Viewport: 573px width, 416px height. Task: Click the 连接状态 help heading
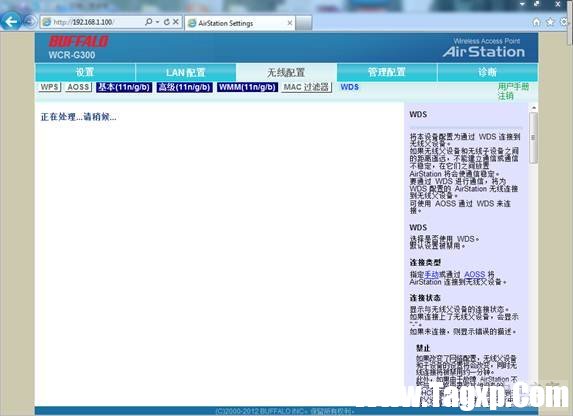(425, 298)
